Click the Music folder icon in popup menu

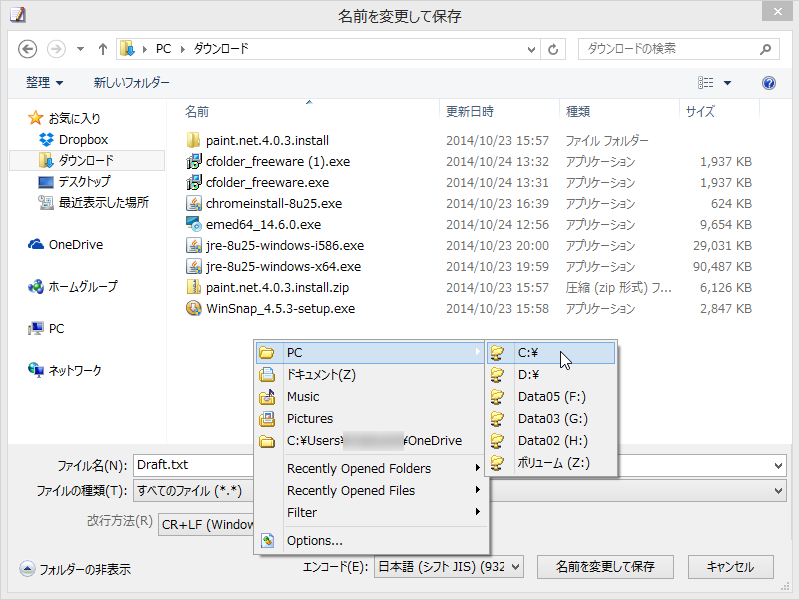267,396
